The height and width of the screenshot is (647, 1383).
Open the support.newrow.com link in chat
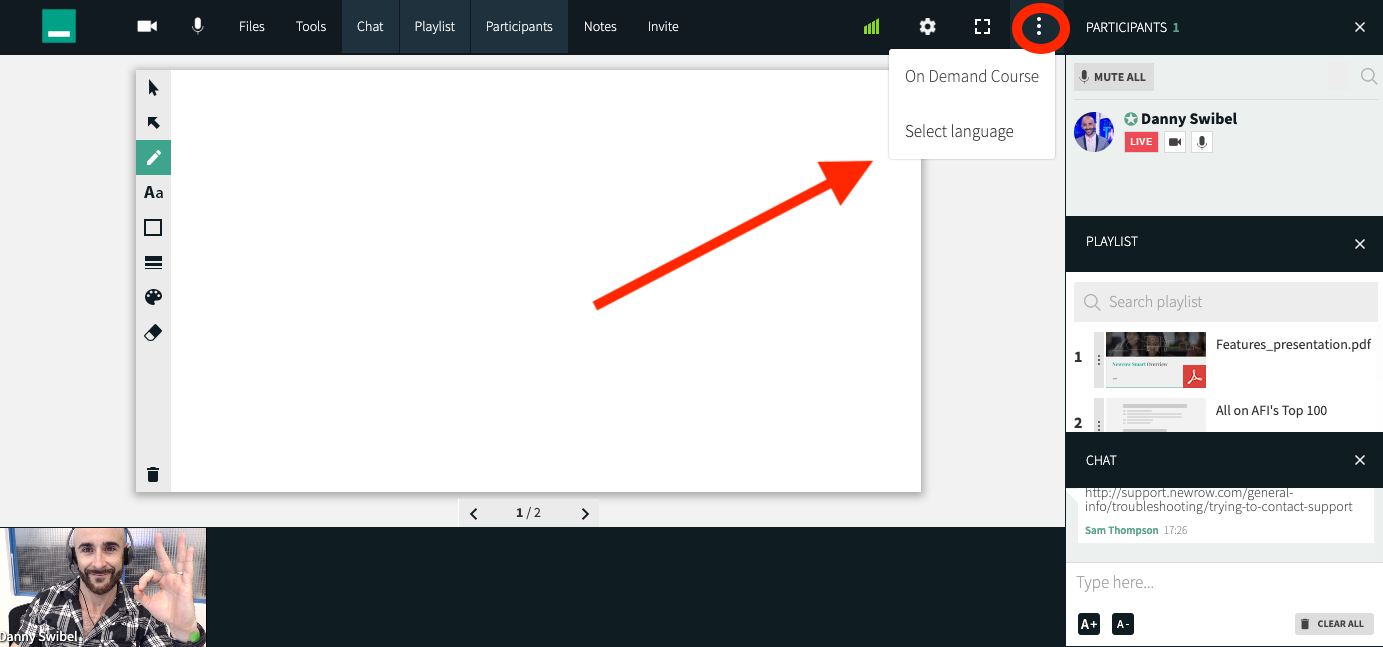pos(1218,499)
